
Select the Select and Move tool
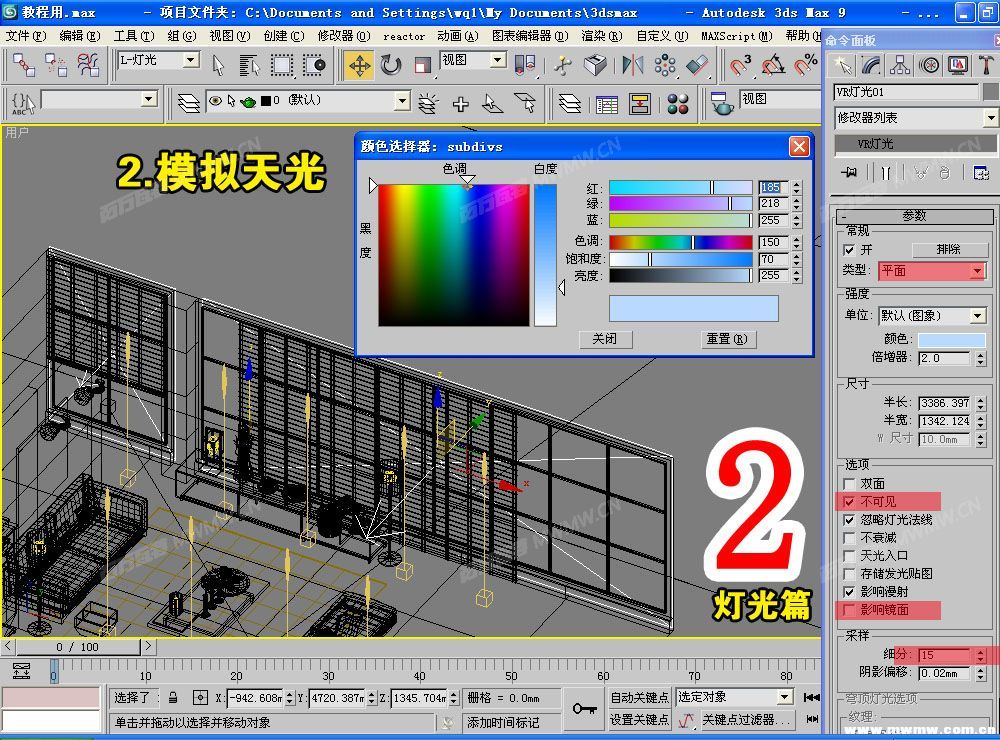click(x=360, y=64)
